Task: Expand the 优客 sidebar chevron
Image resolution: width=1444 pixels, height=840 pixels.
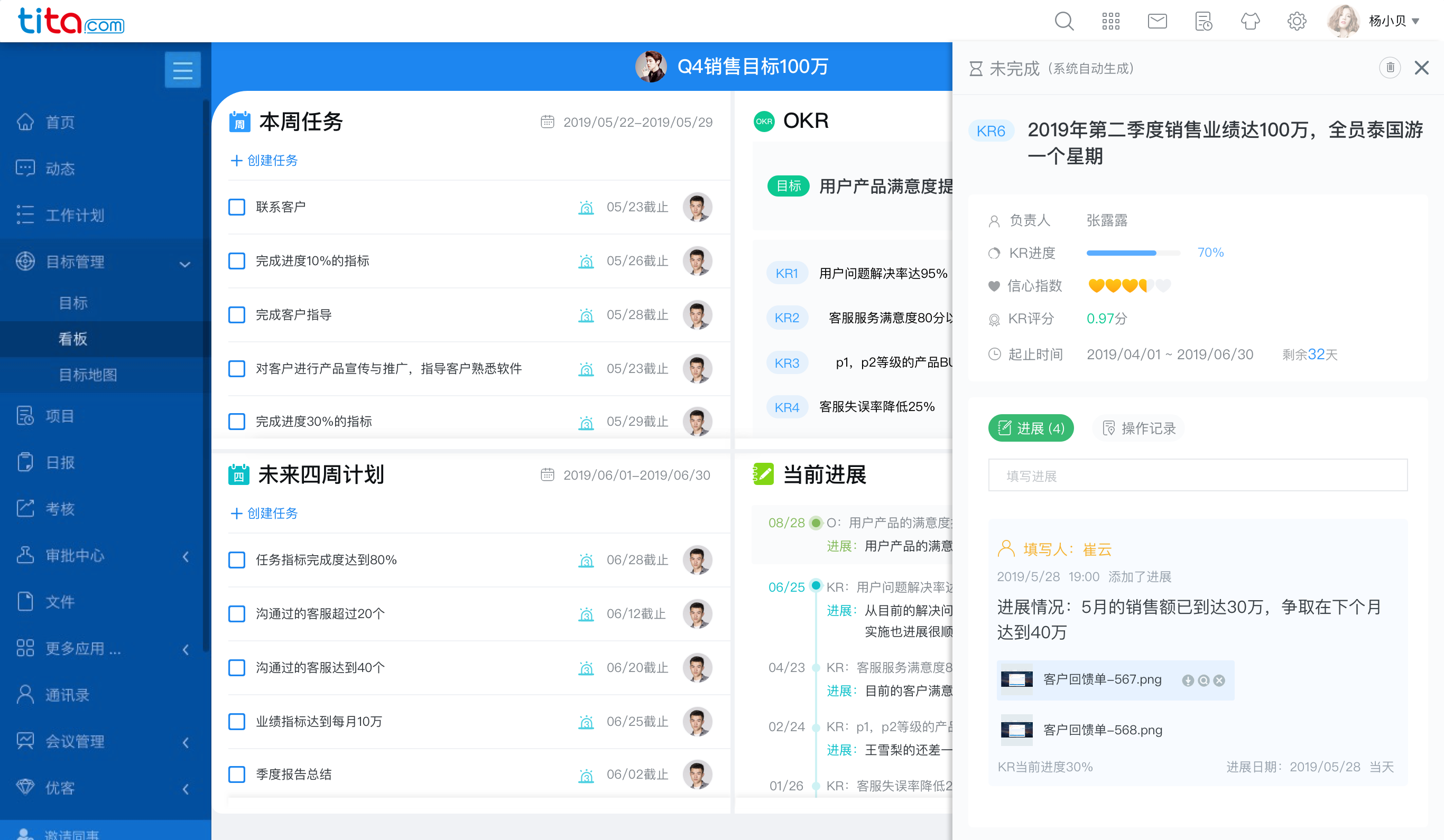Action: point(185,789)
